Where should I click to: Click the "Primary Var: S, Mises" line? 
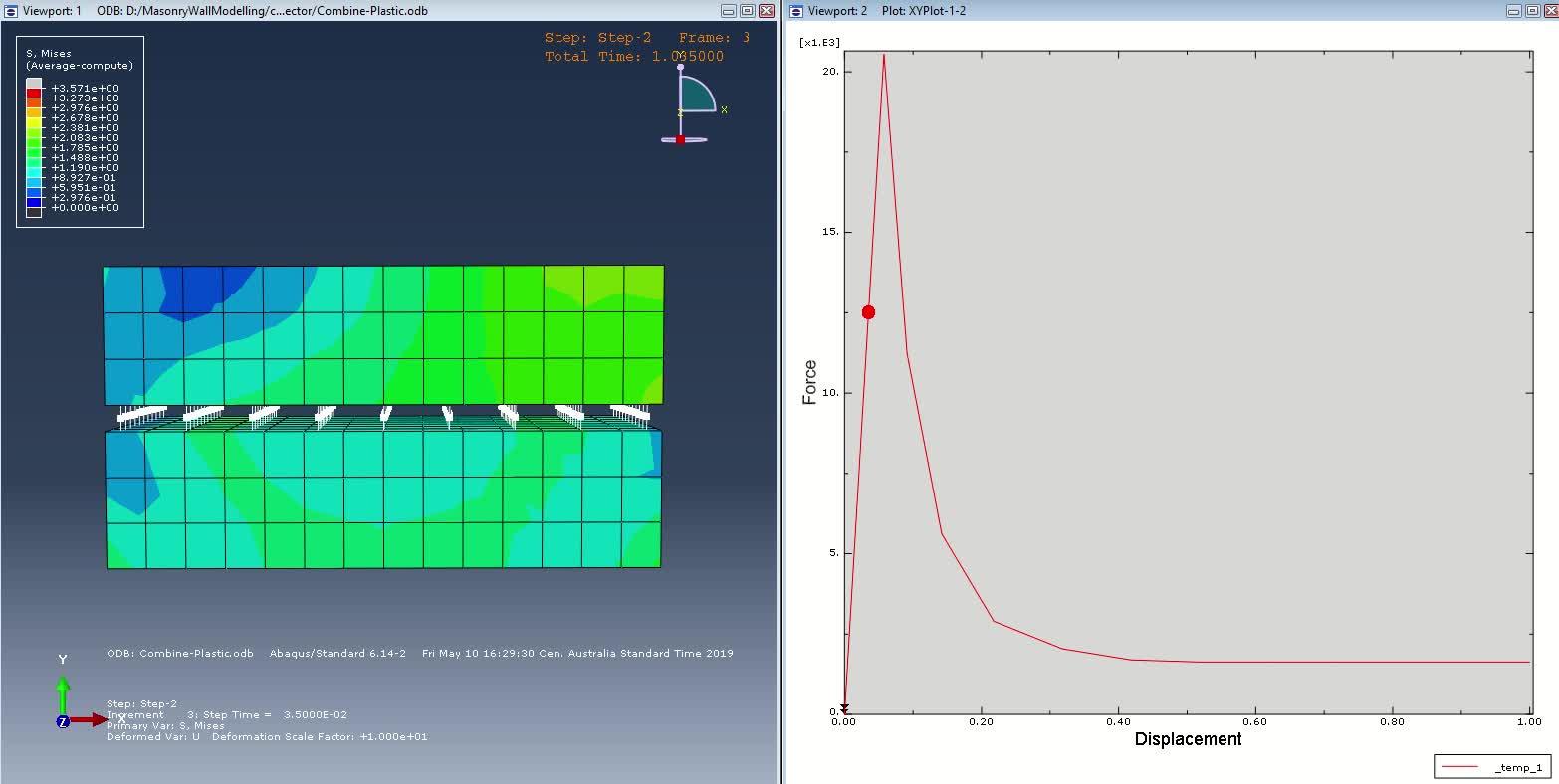pyautogui.click(x=165, y=726)
